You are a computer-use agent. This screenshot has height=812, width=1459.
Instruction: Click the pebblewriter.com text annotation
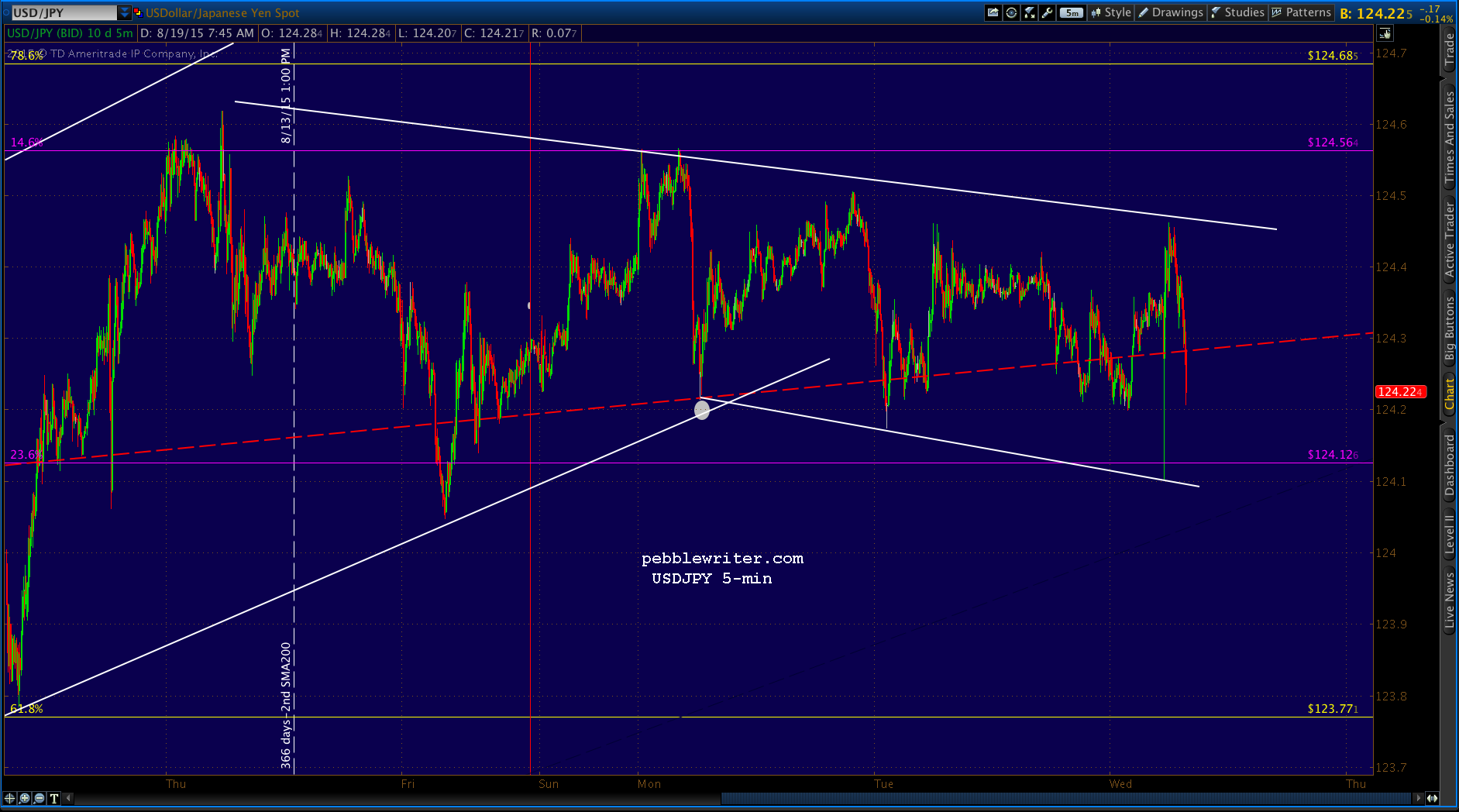click(722, 559)
